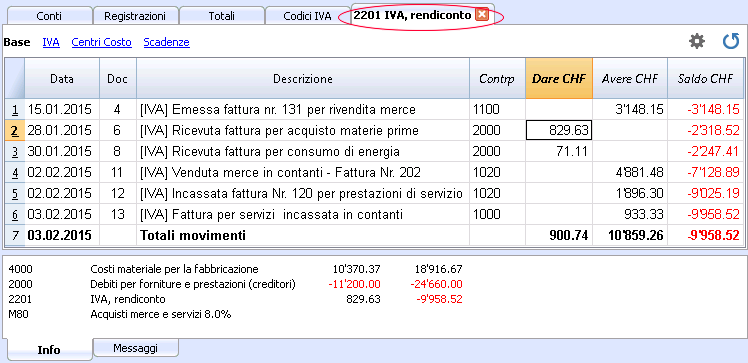The image size is (748, 363).
Task: Switch to the Conti tab
Action: point(48,16)
